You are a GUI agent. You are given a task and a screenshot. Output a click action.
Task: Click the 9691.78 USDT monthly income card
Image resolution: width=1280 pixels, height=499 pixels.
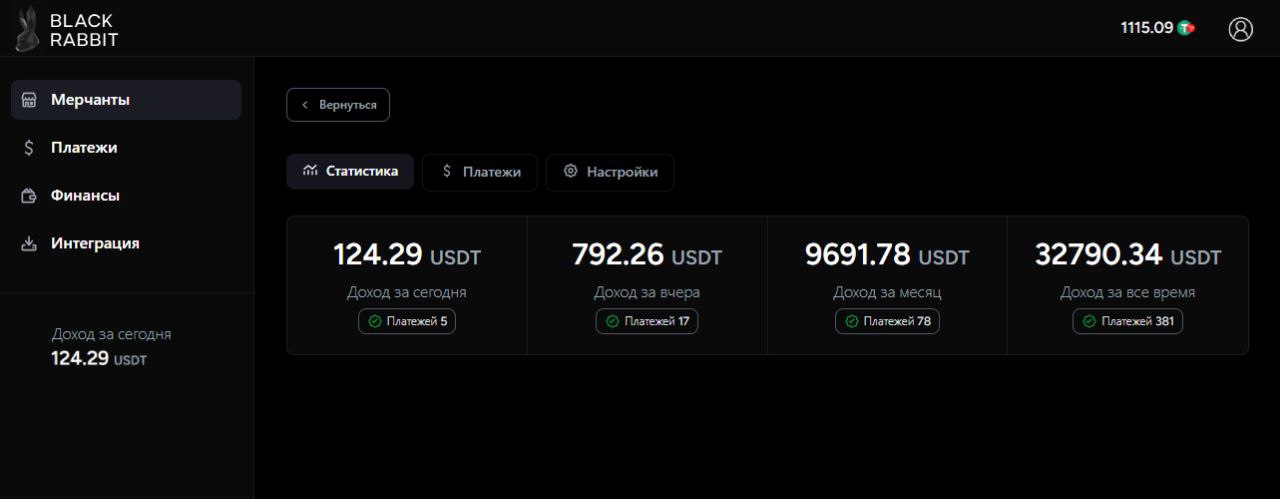pyautogui.click(x=887, y=285)
